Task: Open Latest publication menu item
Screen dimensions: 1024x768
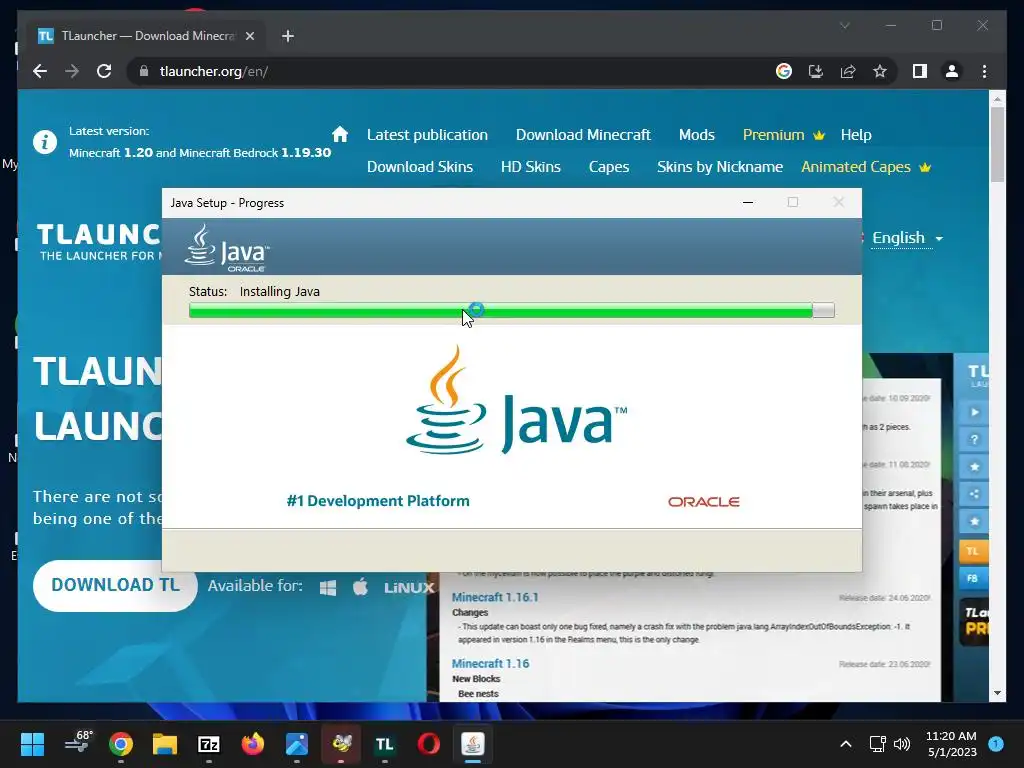Action: (427, 135)
